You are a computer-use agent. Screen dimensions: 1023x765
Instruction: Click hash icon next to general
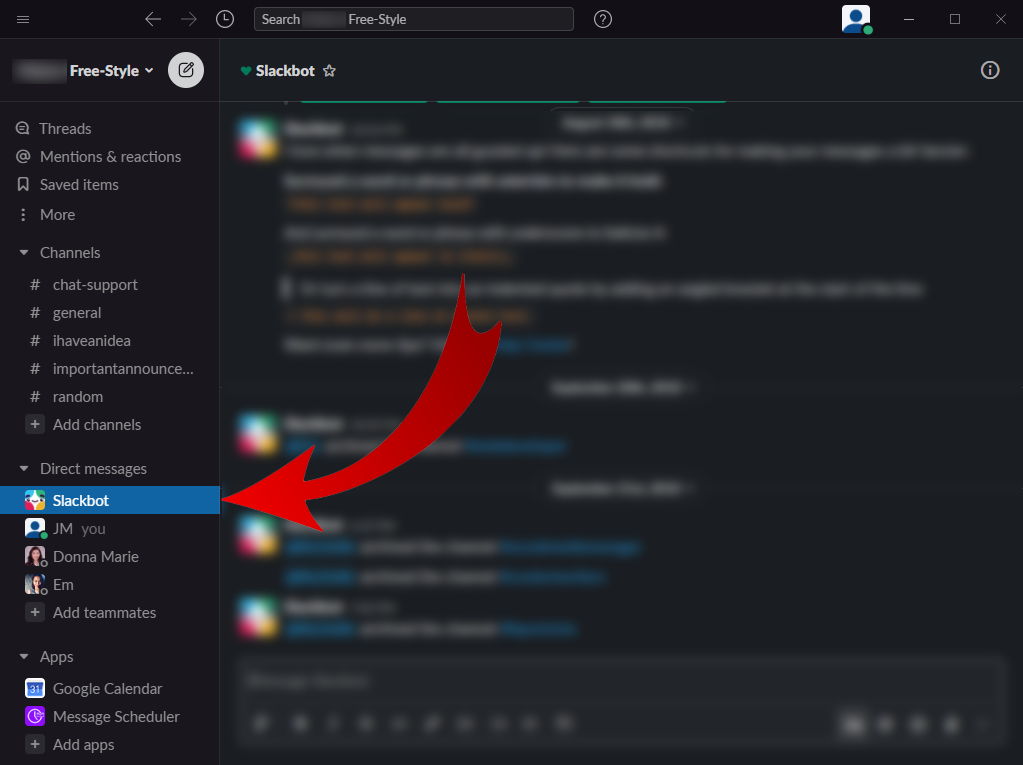coord(35,313)
